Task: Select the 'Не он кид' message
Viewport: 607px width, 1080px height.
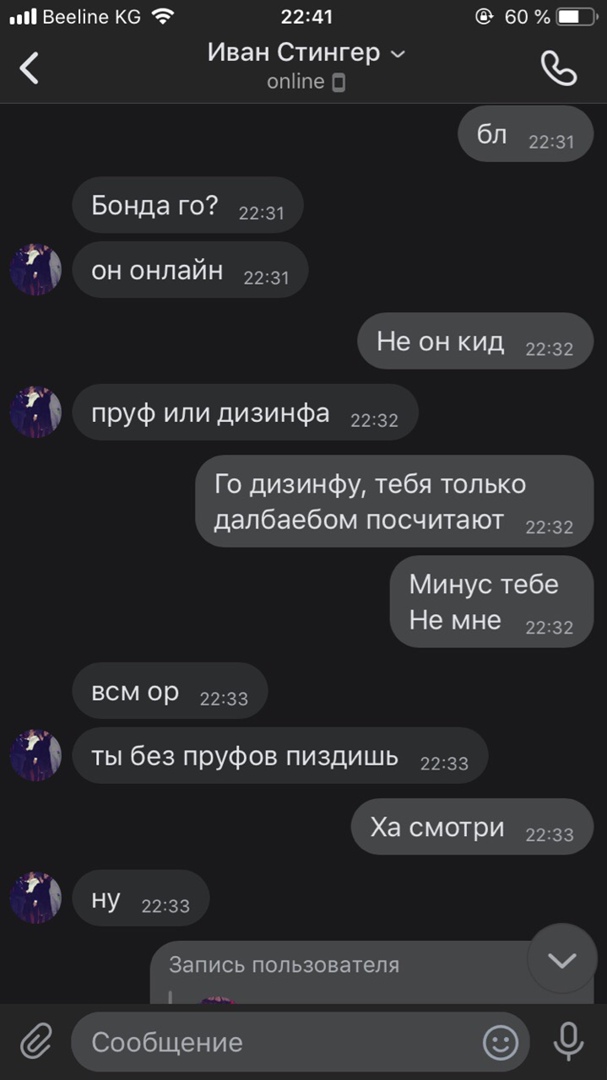Action: (x=475, y=341)
